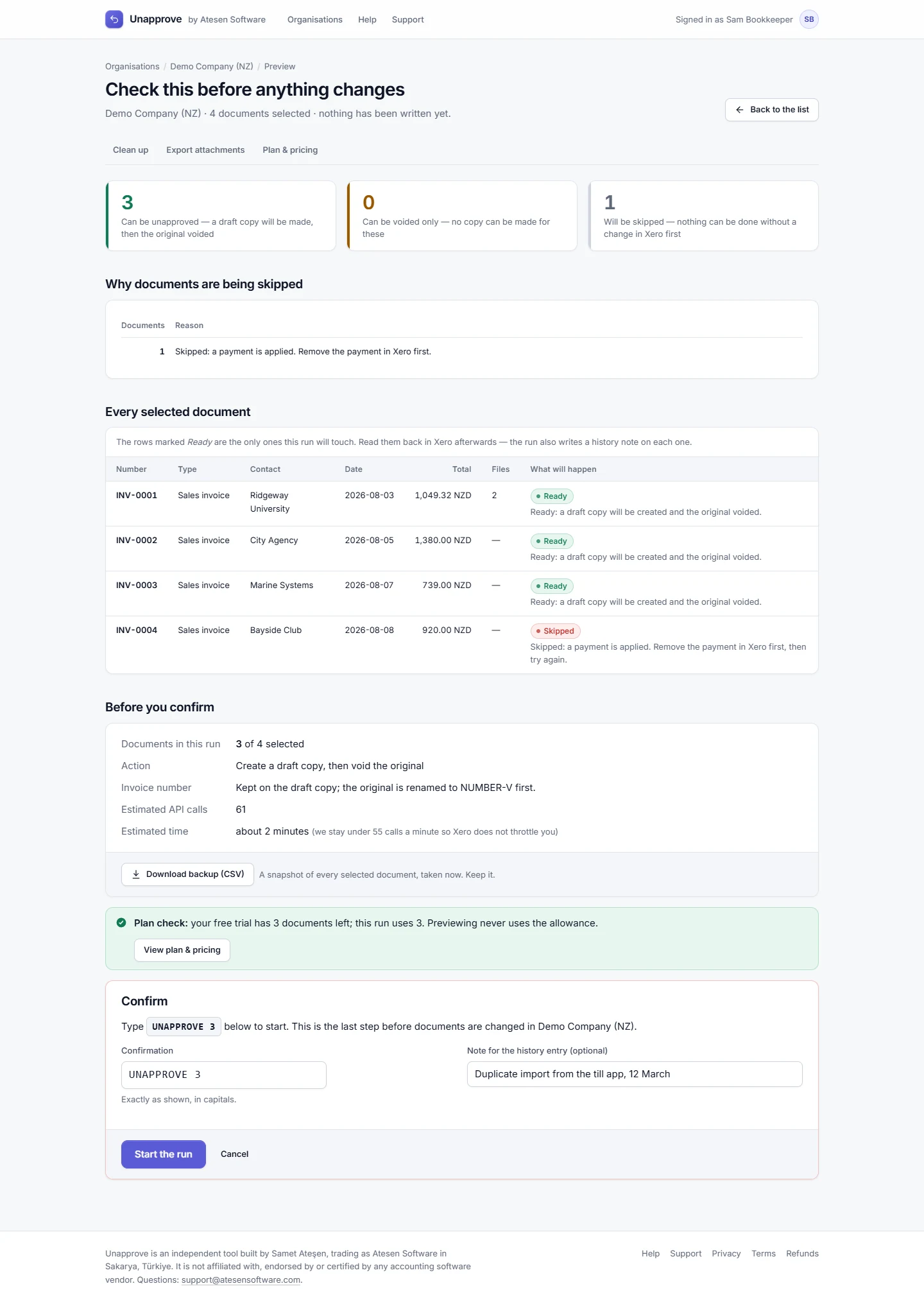Select invoice number INV-0003

(x=137, y=585)
